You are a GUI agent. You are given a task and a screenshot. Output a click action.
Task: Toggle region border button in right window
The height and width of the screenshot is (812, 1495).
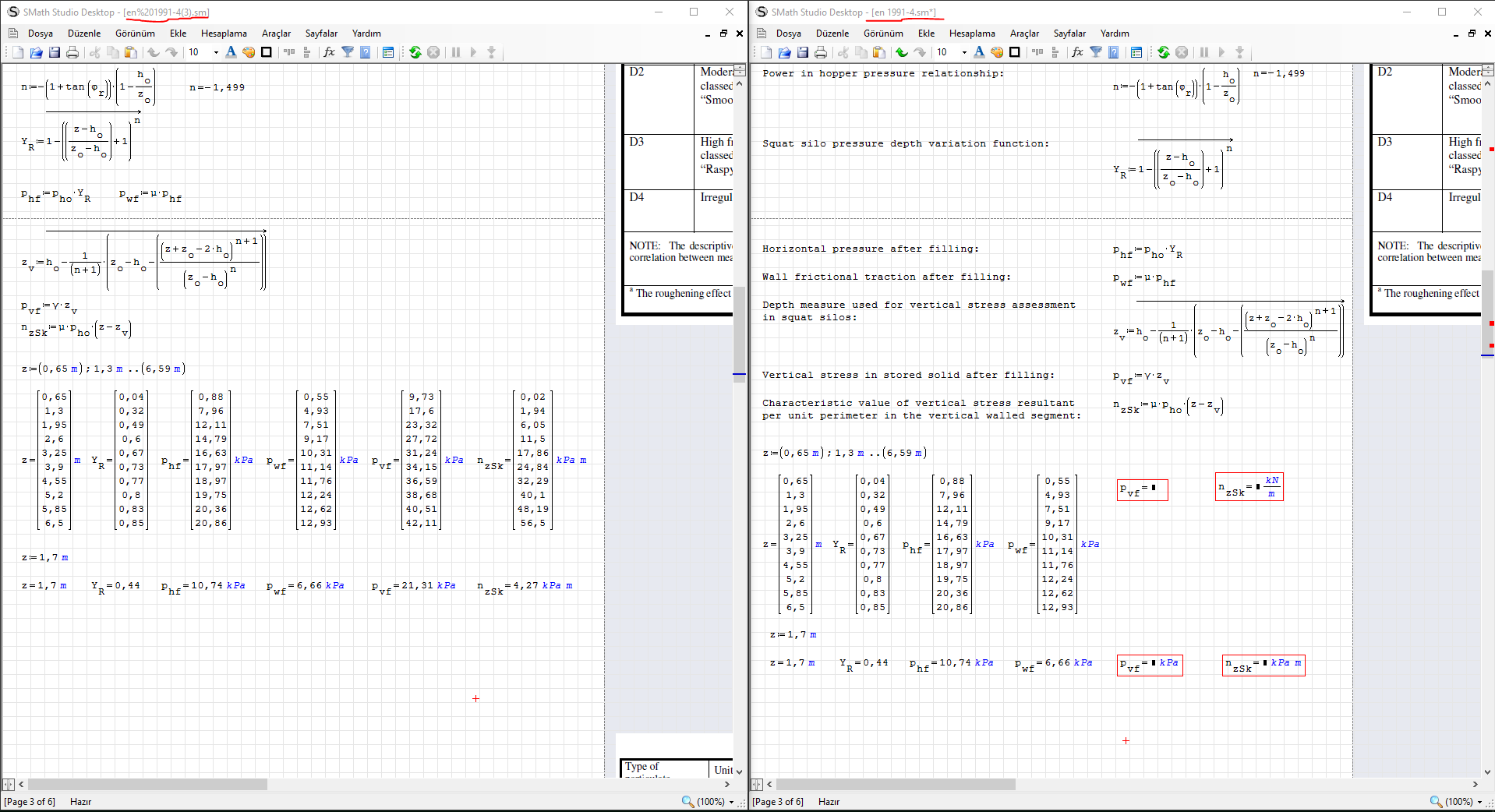tap(1015, 52)
